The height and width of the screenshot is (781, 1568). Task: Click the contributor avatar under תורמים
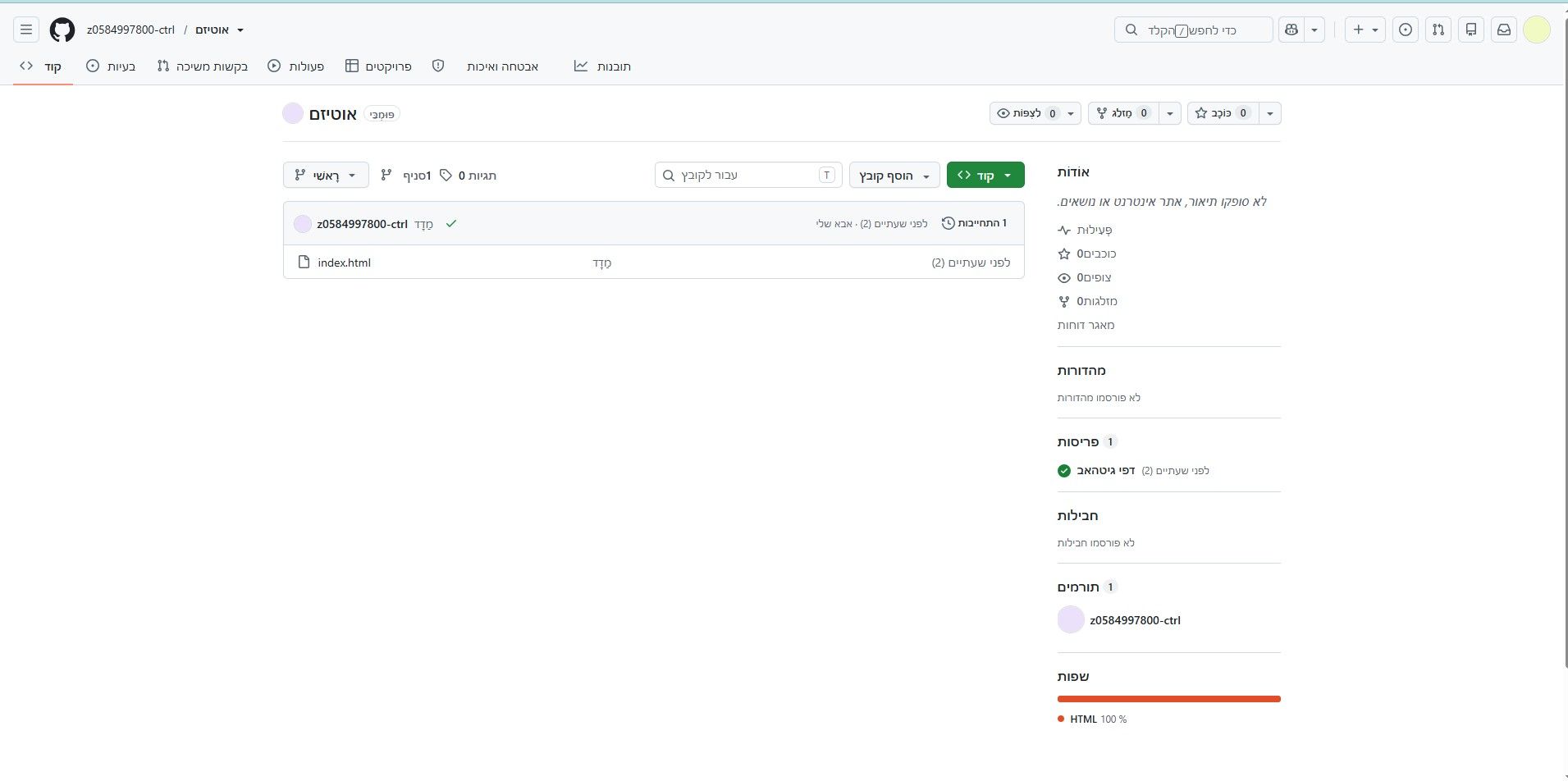click(x=1071, y=619)
